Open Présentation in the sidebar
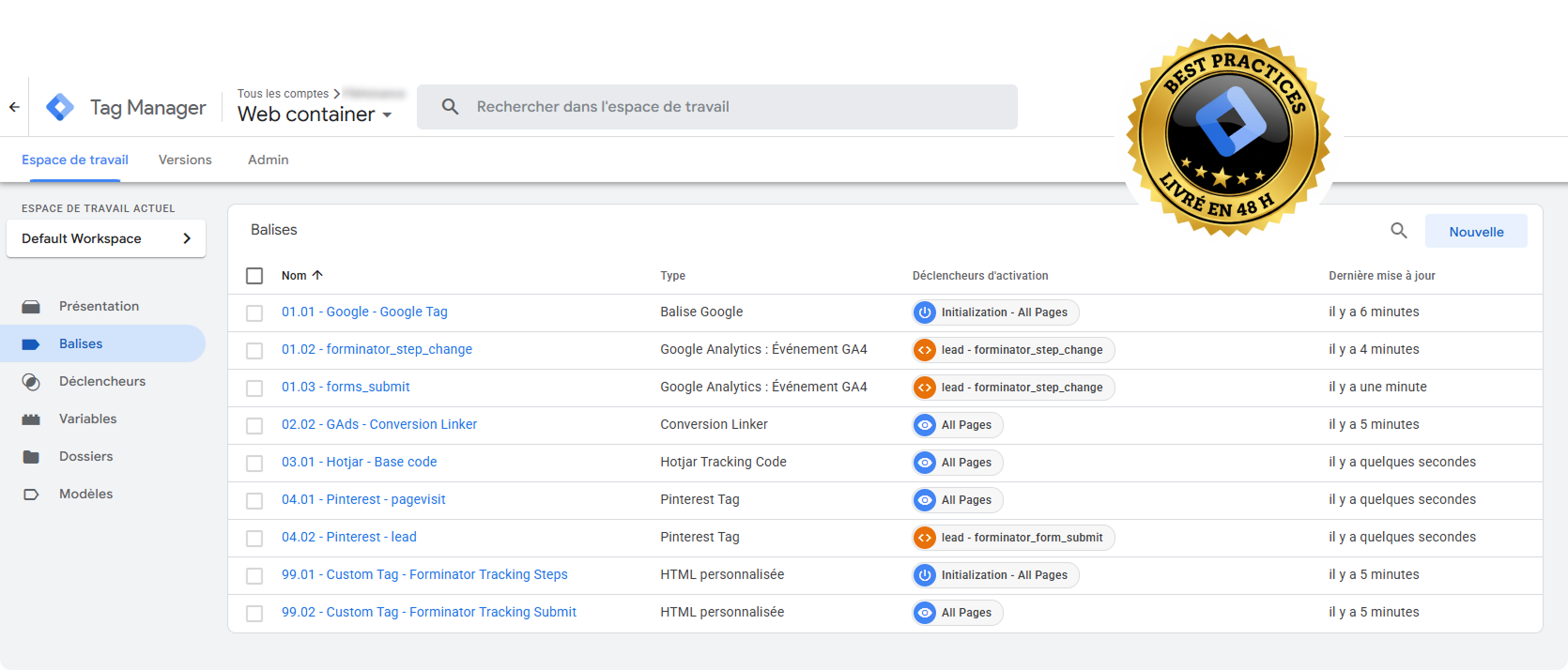1568x670 pixels. point(99,306)
